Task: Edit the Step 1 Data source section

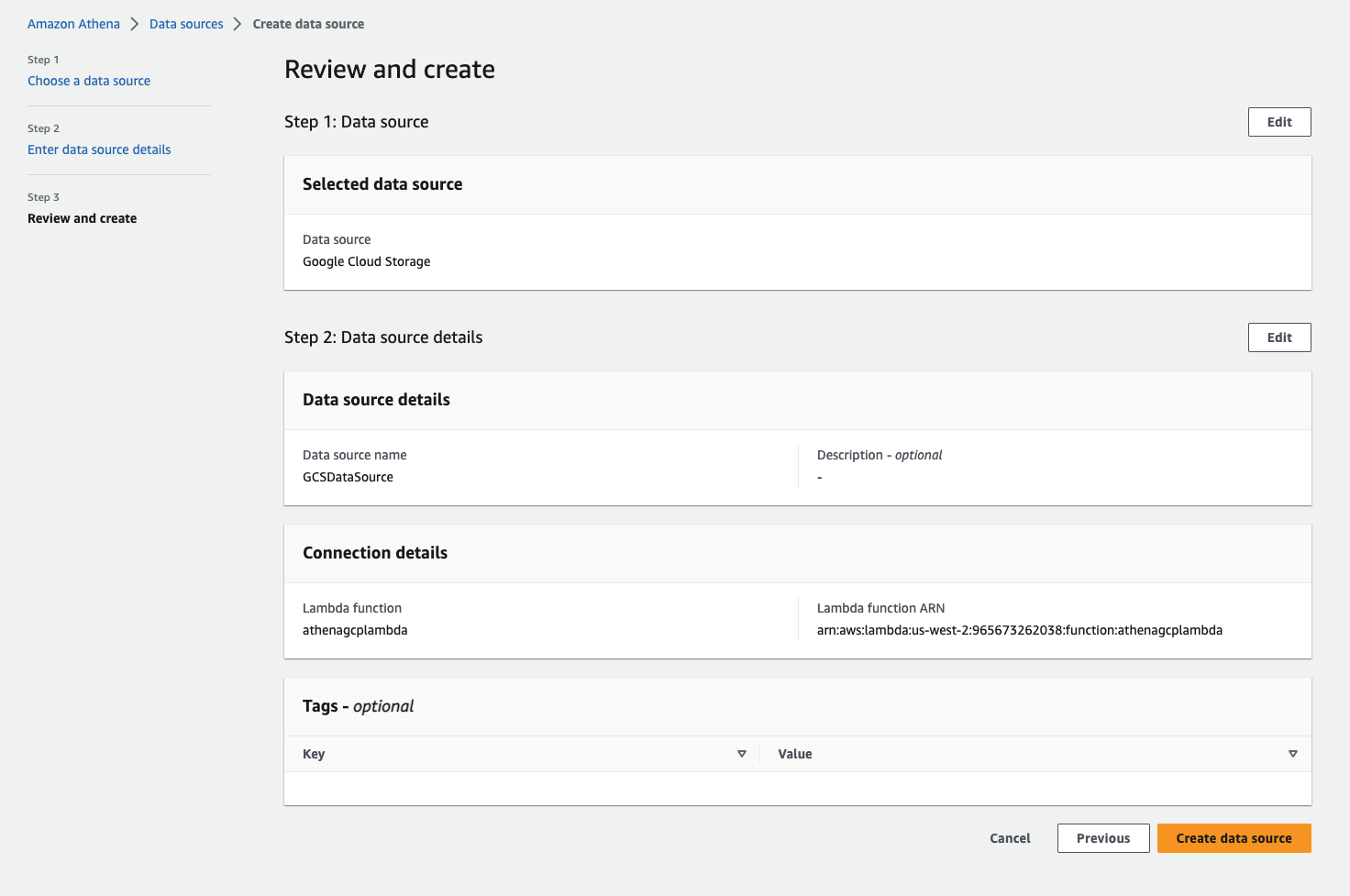Action: (1279, 122)
